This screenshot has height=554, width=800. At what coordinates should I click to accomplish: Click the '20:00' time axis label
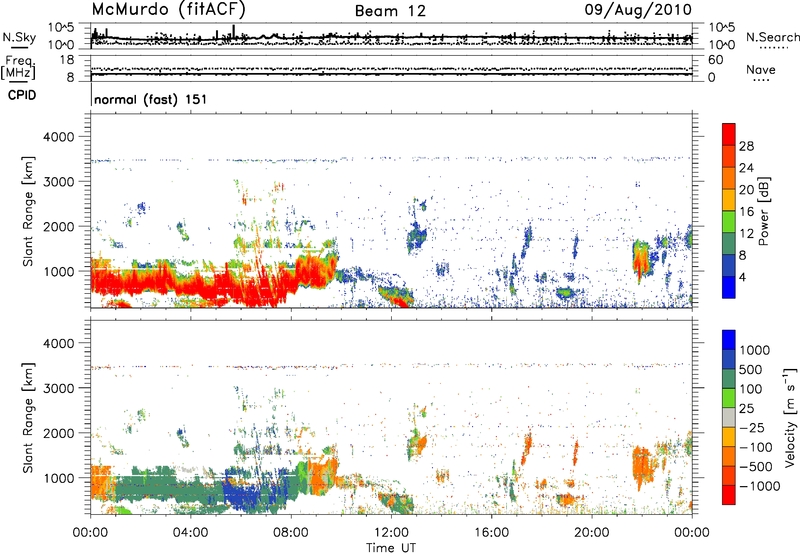(x=592, y=533)
